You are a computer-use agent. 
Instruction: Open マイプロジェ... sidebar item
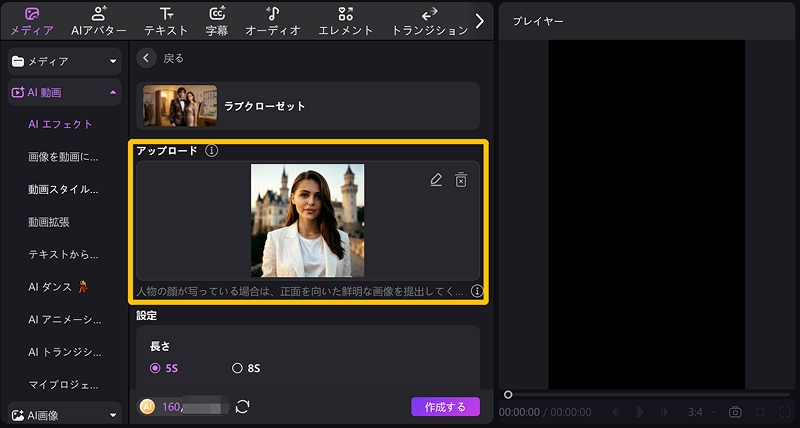pos(63,385)
